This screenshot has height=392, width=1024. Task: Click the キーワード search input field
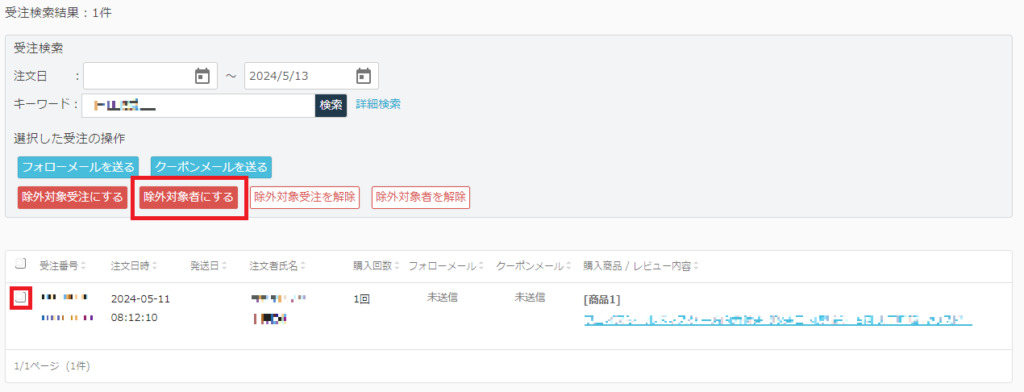pyautogui.click(x=199, y=105)
